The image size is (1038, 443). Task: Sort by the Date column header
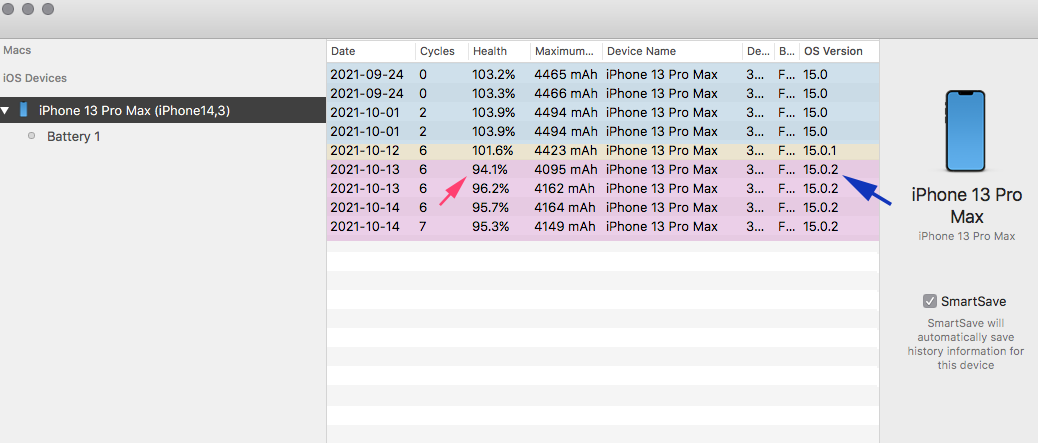click(371, 51)
